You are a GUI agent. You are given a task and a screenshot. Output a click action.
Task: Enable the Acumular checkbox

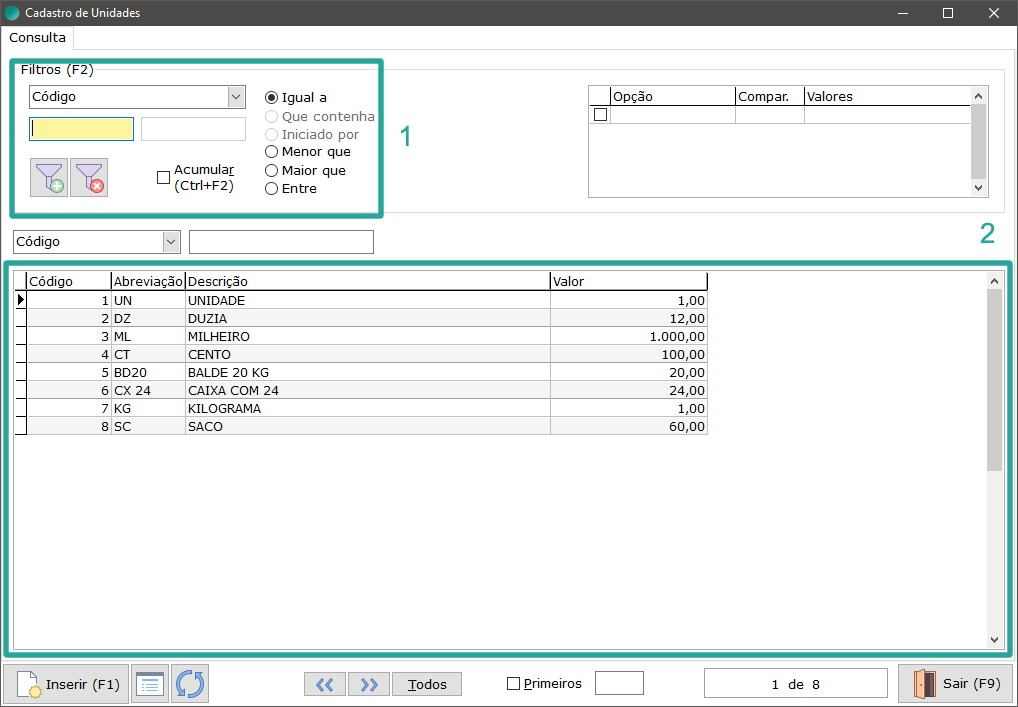click(x=164, y=178)
